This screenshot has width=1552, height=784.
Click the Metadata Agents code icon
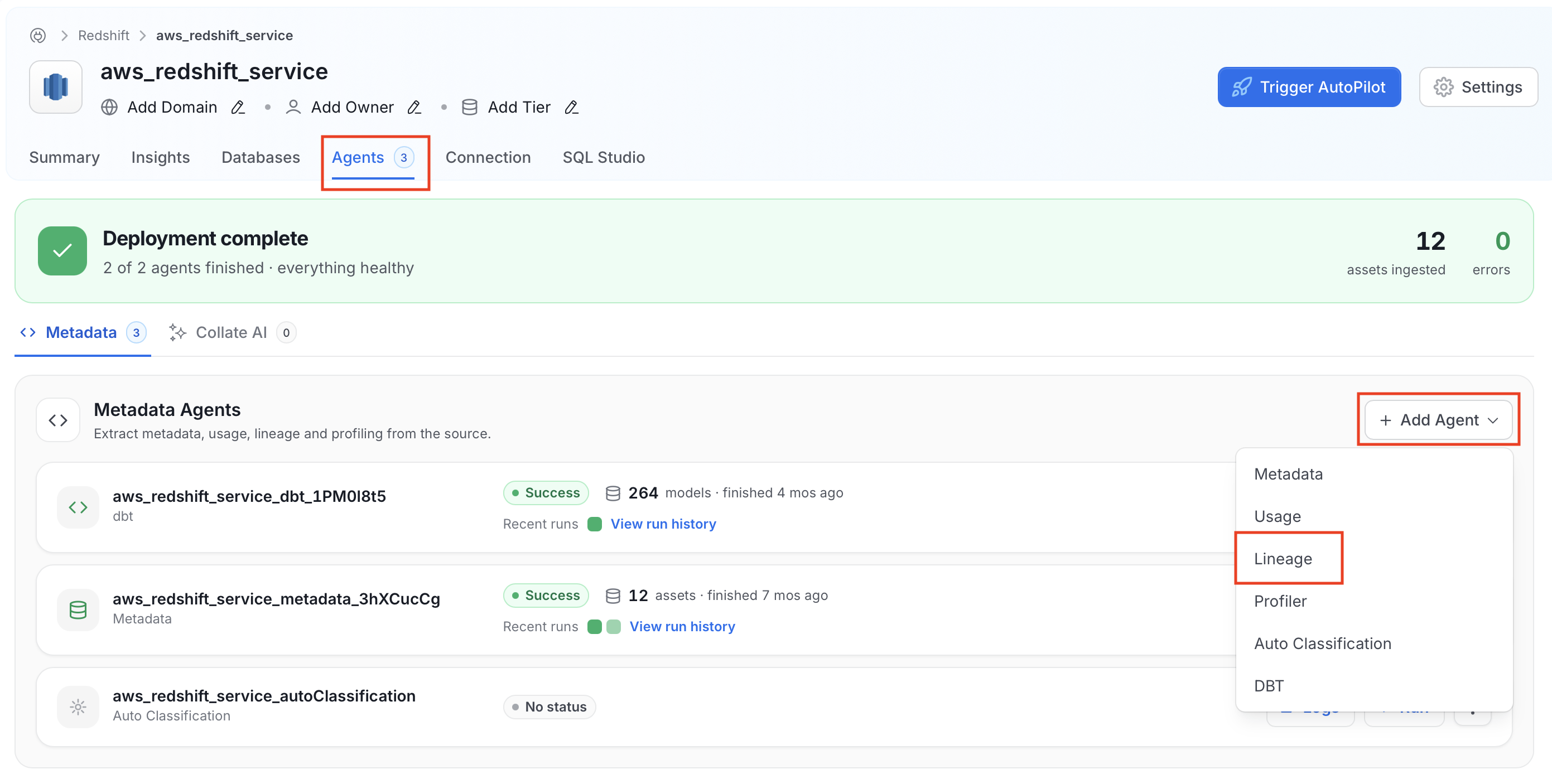[58, 420]
